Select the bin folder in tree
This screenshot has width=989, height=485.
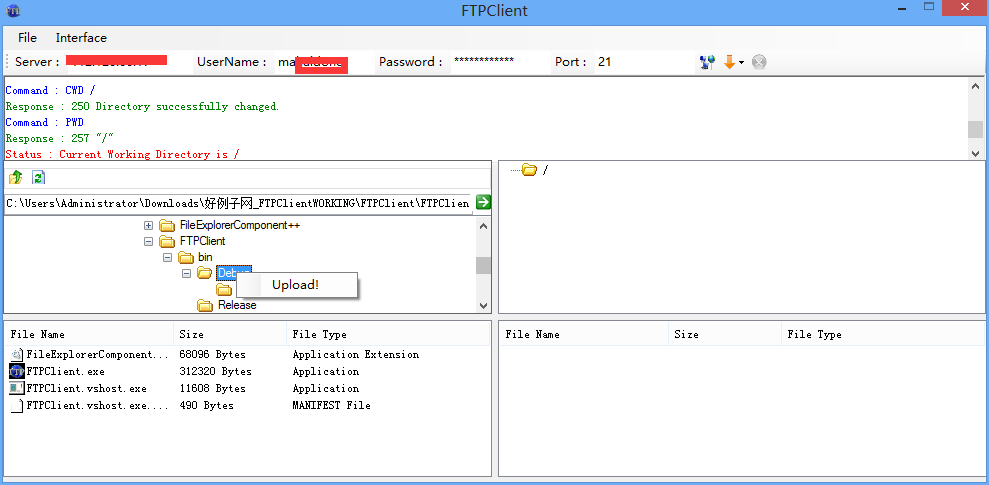tap(205, 257)
